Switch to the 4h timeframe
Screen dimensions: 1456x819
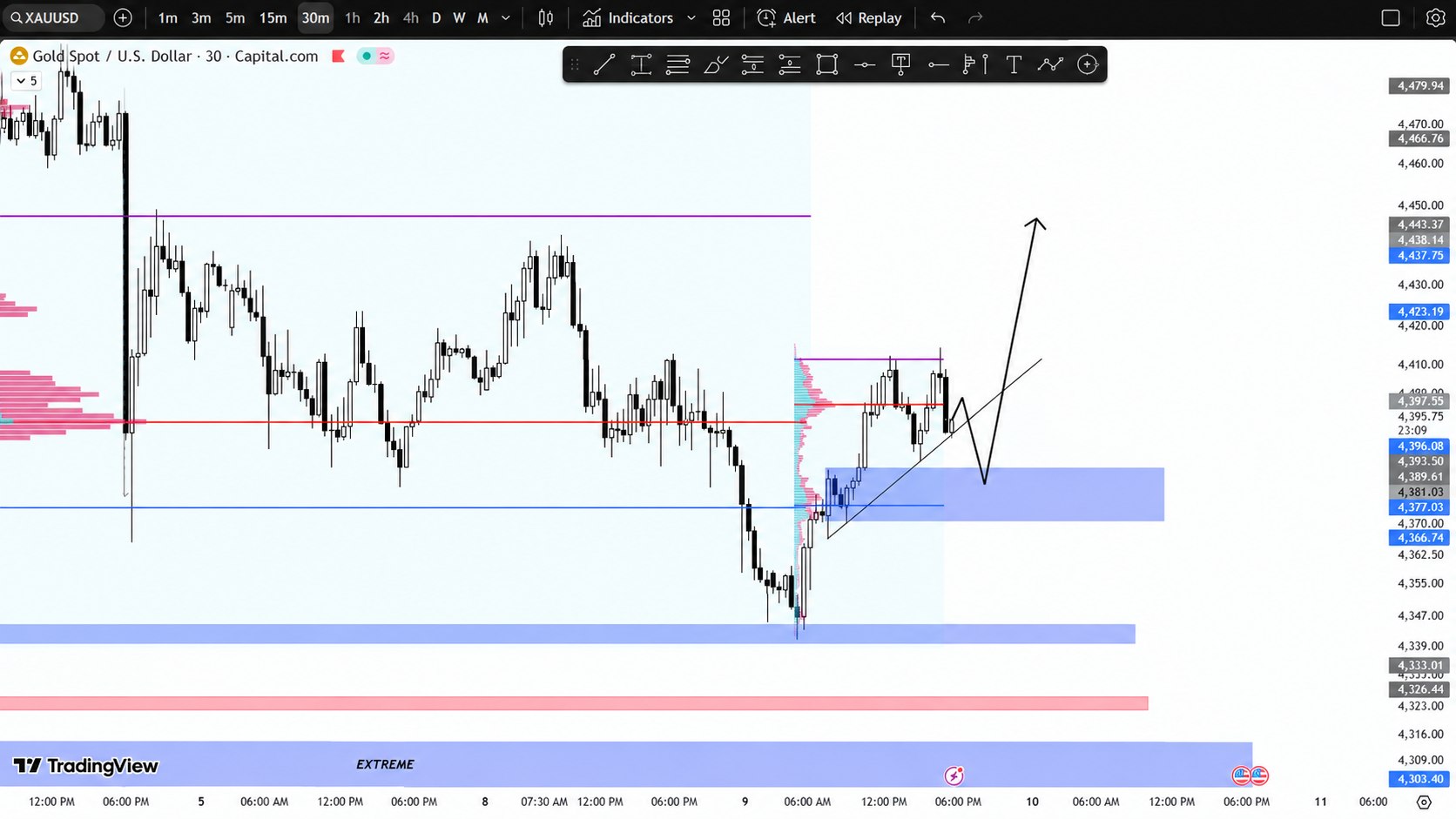[410, 17]
